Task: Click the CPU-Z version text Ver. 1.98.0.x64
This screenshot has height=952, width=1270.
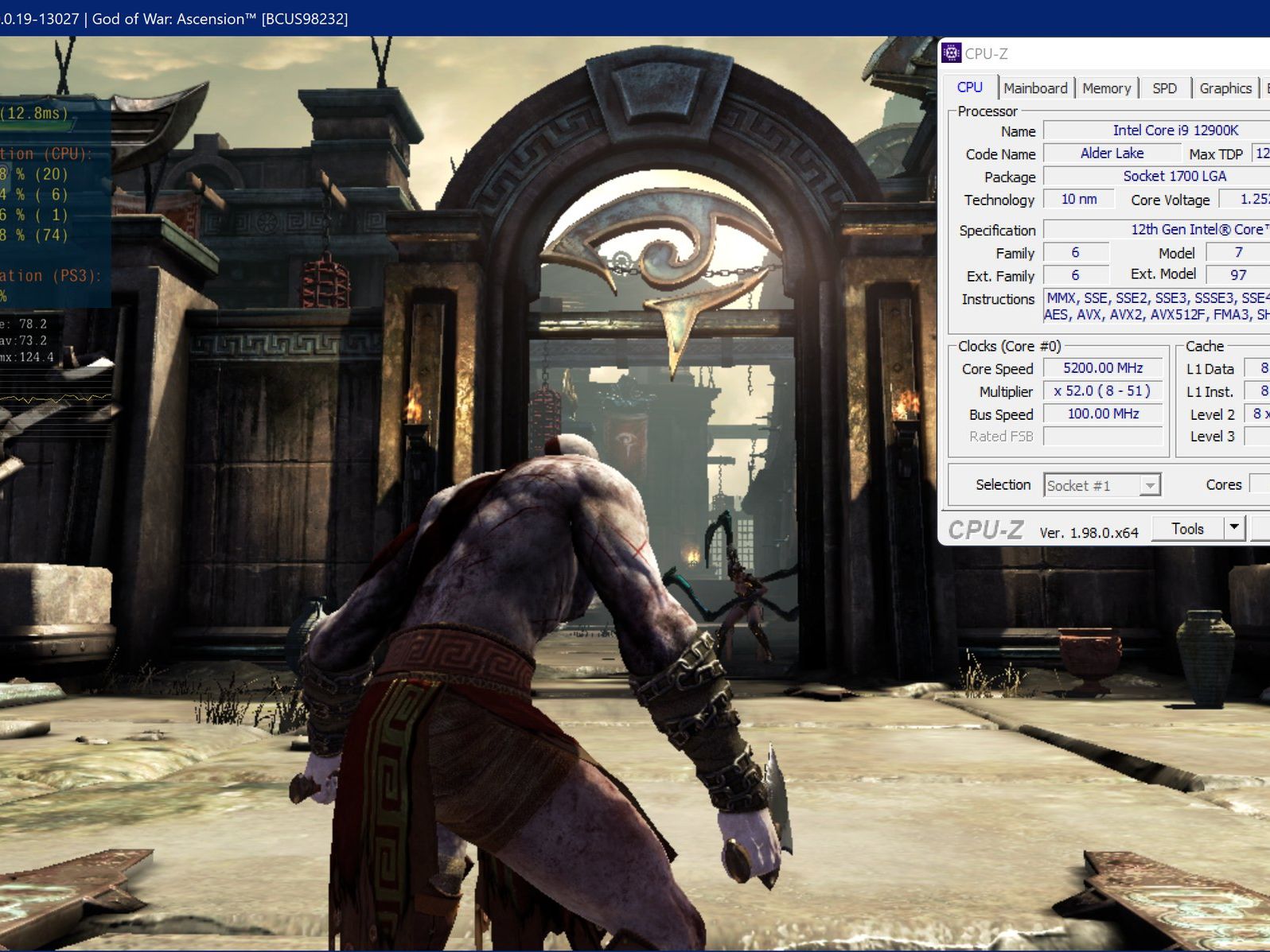Action: (x=1089, y=533)
